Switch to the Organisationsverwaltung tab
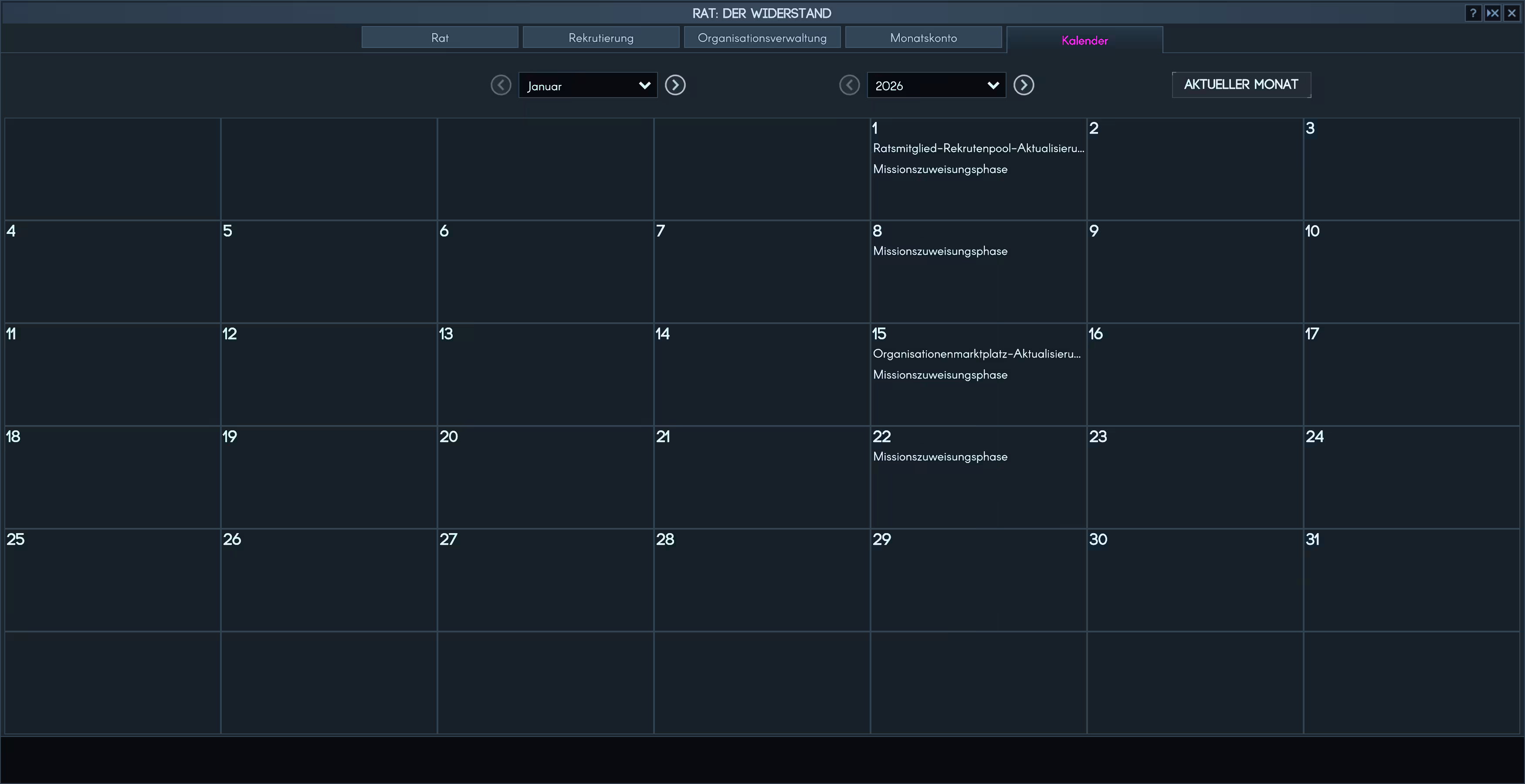 tap(762, 38)
